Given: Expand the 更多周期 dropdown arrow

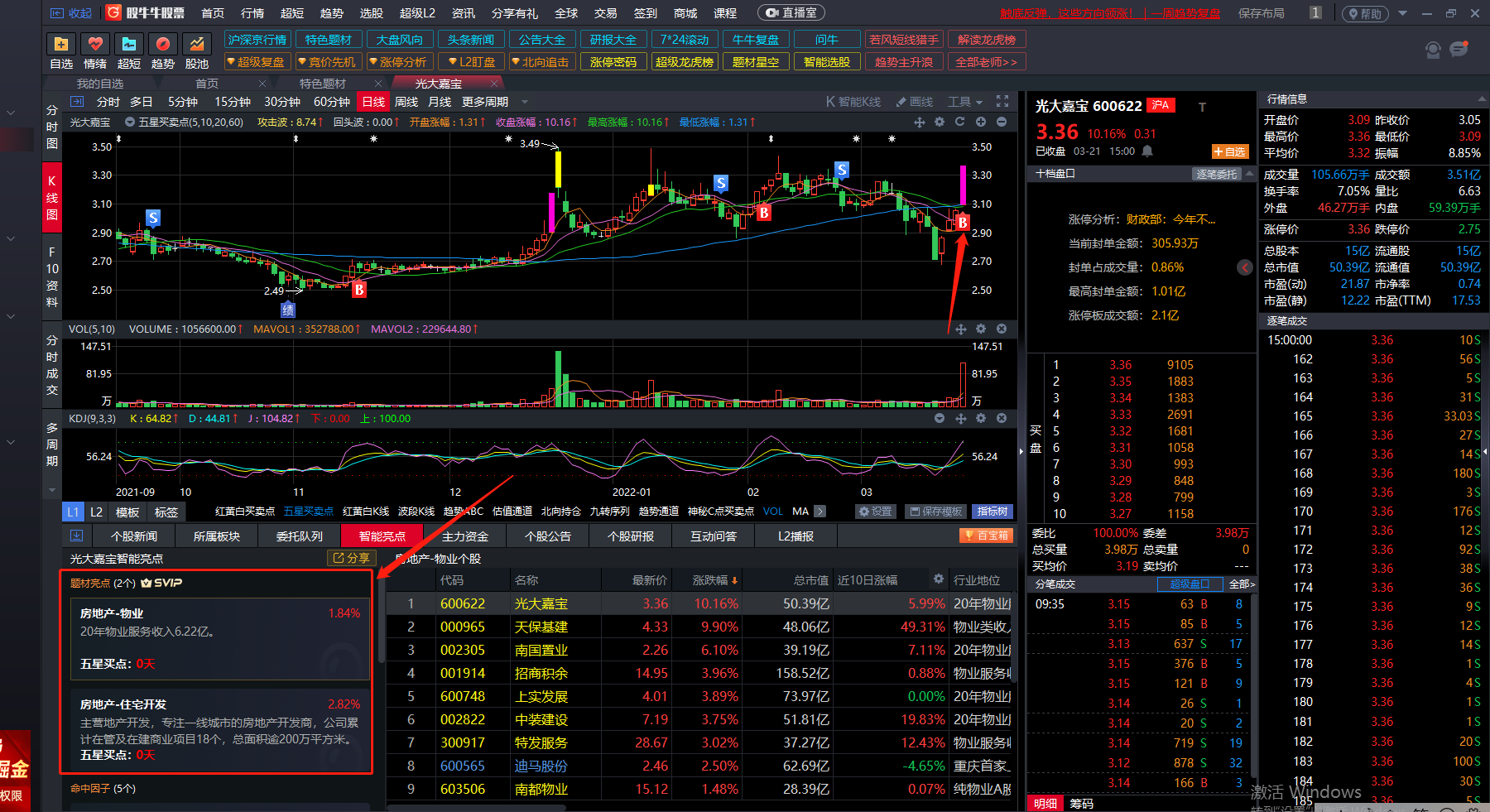Looking at the screenshot, I should (525, 102).
